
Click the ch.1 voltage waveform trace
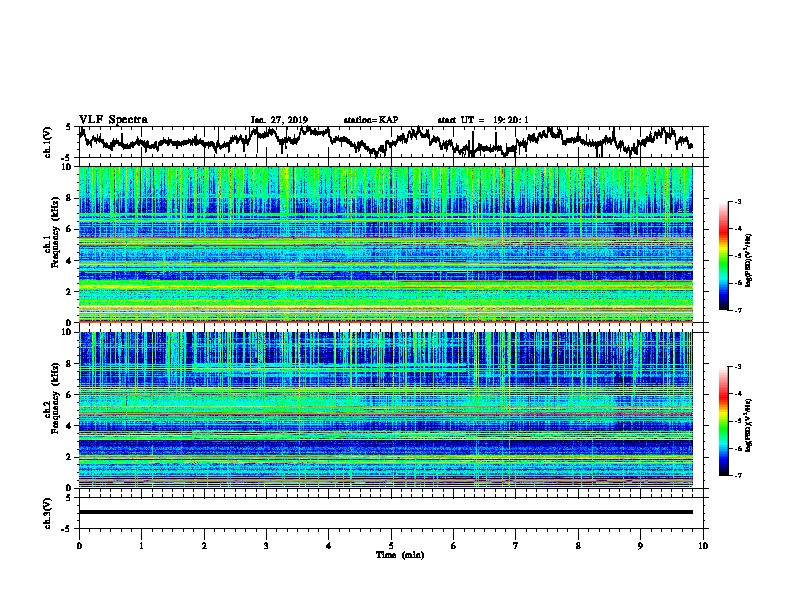(385, 141)
